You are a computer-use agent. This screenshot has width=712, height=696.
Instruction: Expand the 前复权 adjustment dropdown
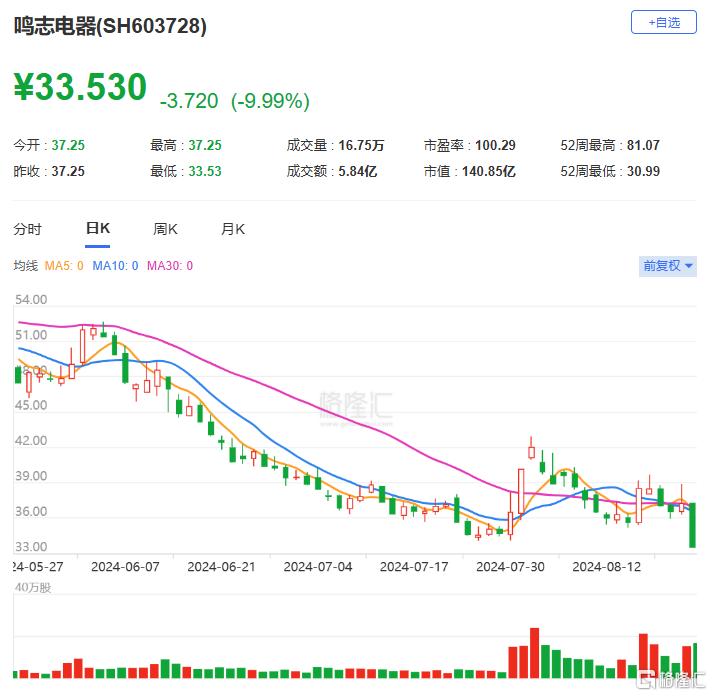(668, 266)
